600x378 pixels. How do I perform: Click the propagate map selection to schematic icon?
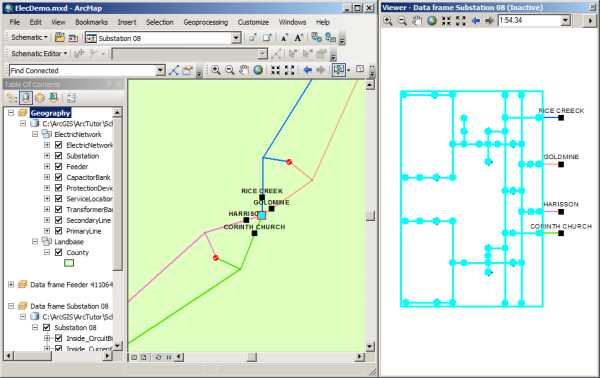[330, 37]
